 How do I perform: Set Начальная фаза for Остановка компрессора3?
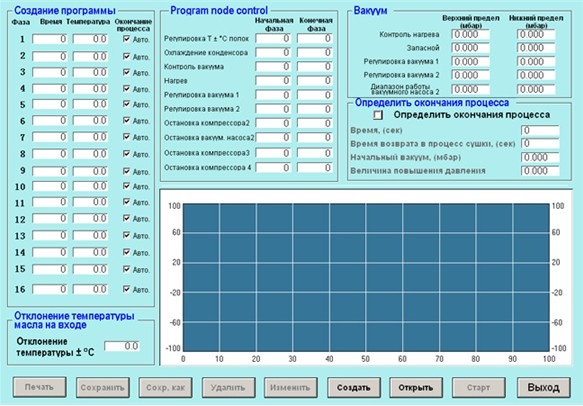click(273, 153)
